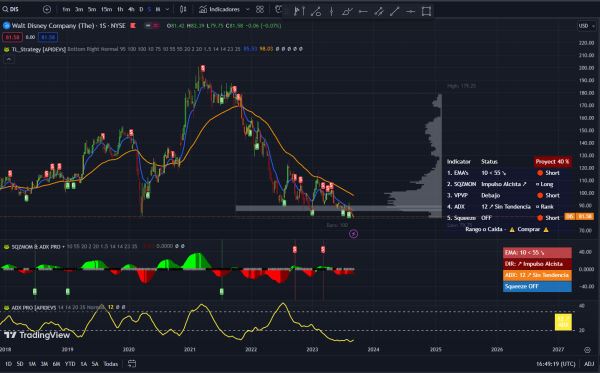Select the 15m timeframe
Viewport: 600px width, 373px height.
pyautogui.click(x=106, y=9)
